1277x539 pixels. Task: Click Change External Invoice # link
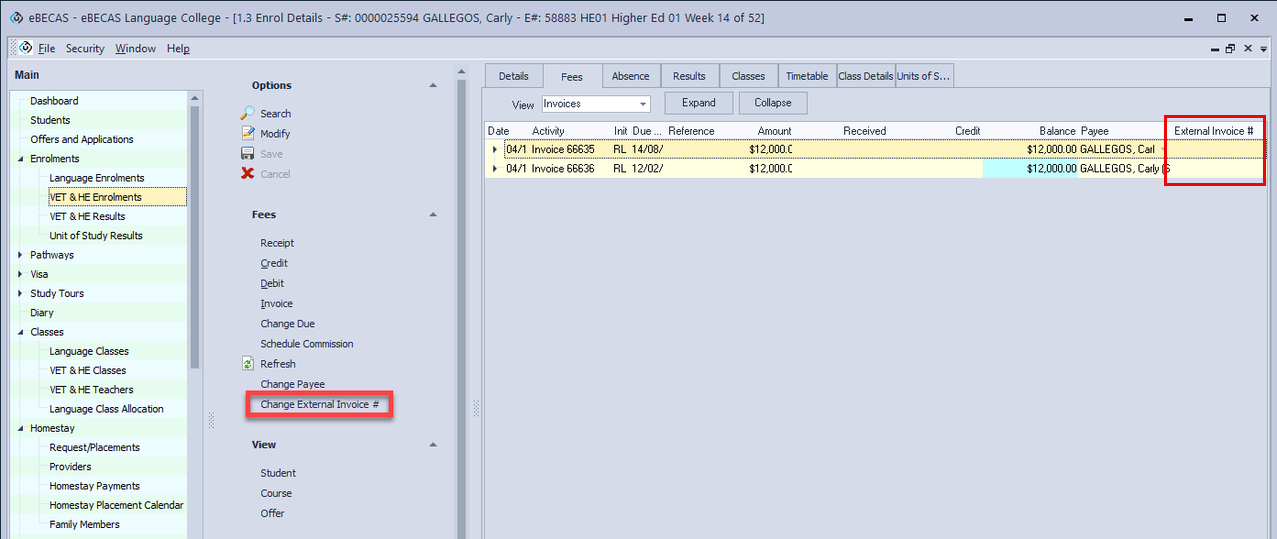point(319,405)
